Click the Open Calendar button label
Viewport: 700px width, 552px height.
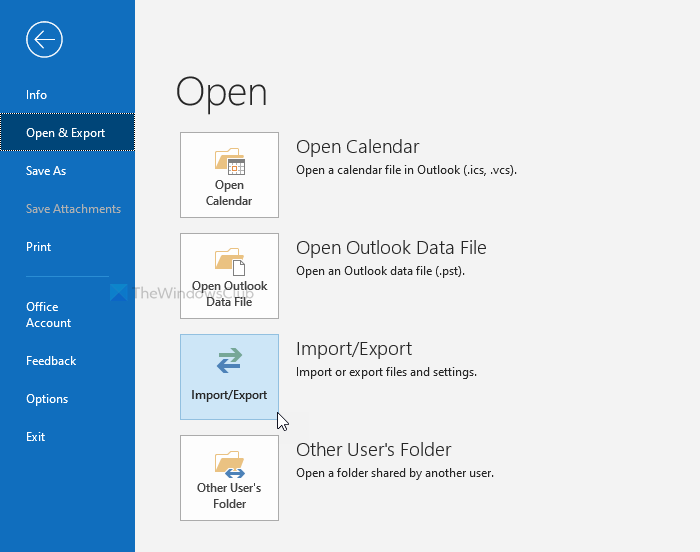click(x=229, y=193)
